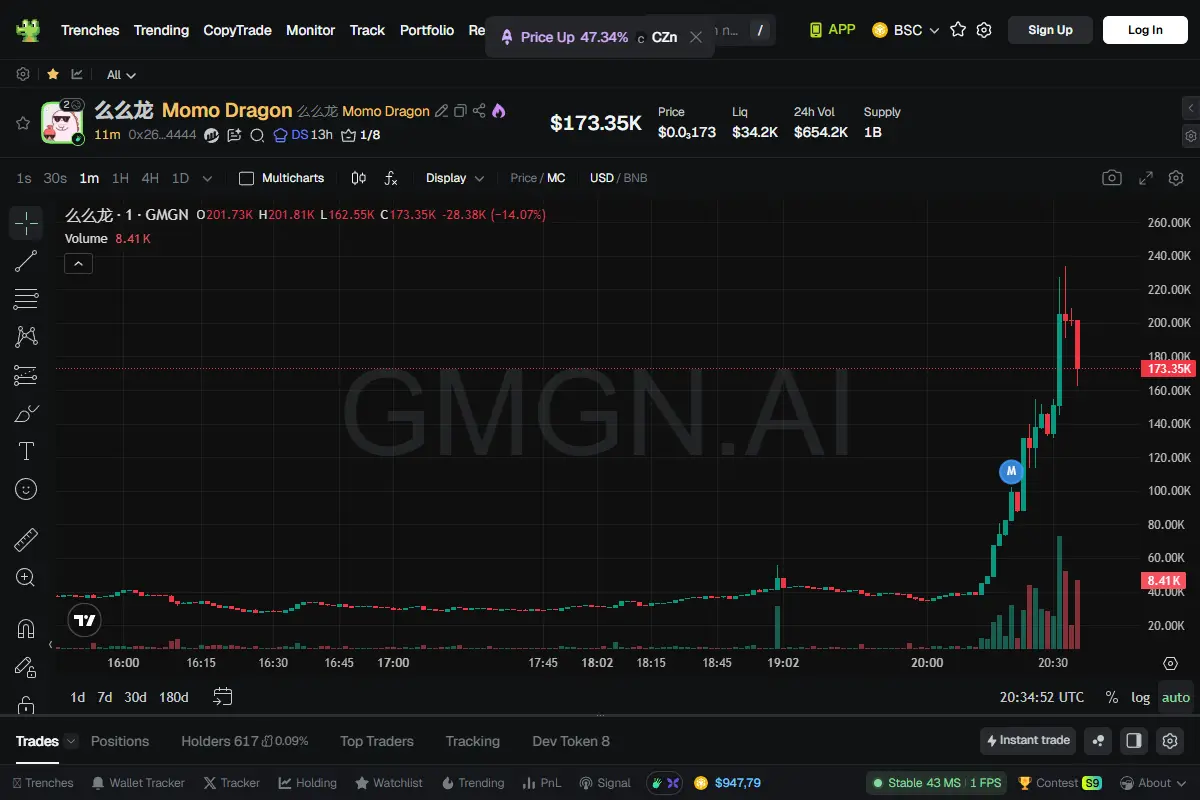The height and width of the screenshot is (800, 1200).
Task: Open the Display dropdown
Action: (455, 178)
